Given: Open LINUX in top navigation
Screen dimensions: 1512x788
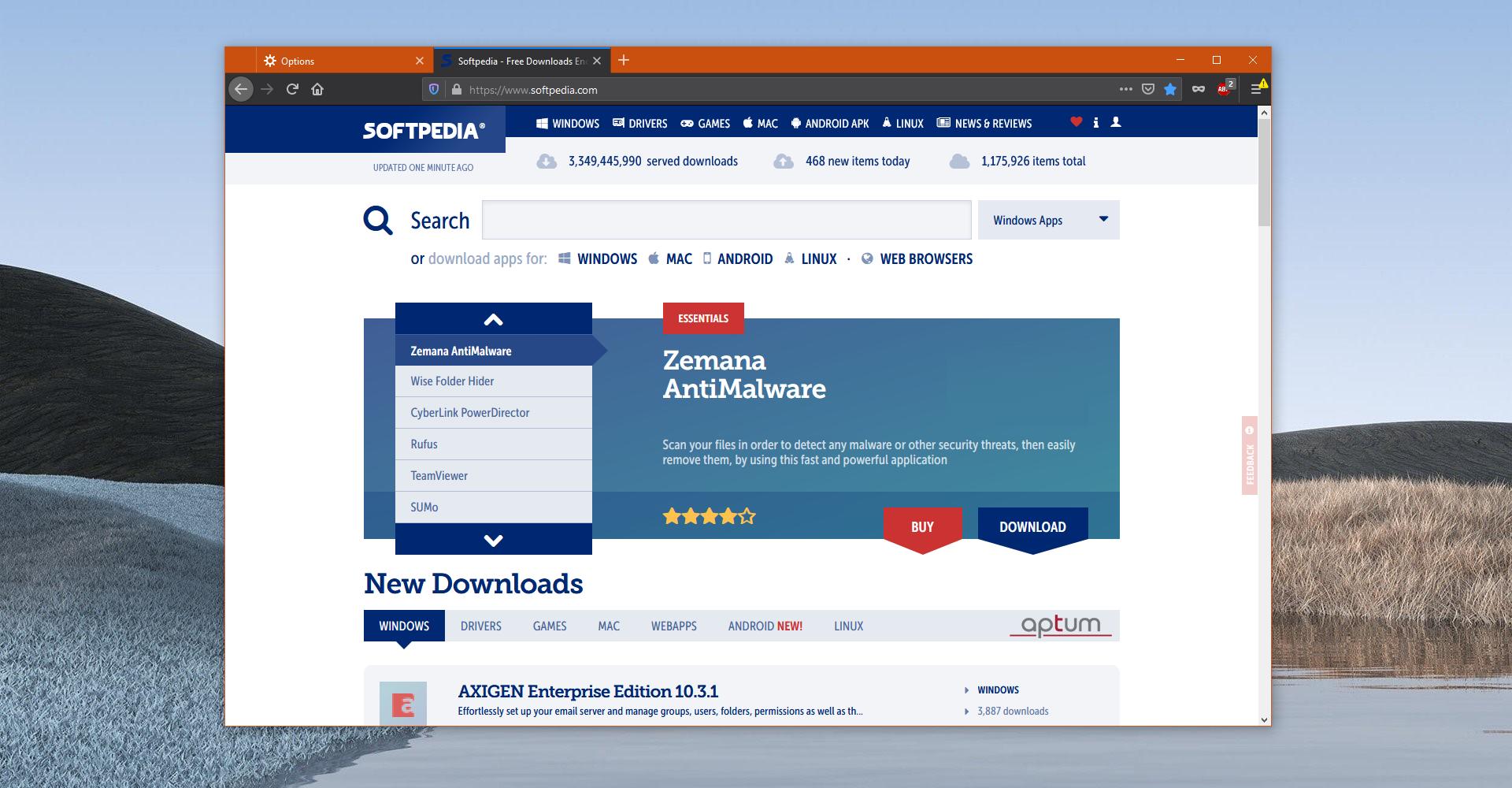Looking at the screenshot, I should click(902, 124).
